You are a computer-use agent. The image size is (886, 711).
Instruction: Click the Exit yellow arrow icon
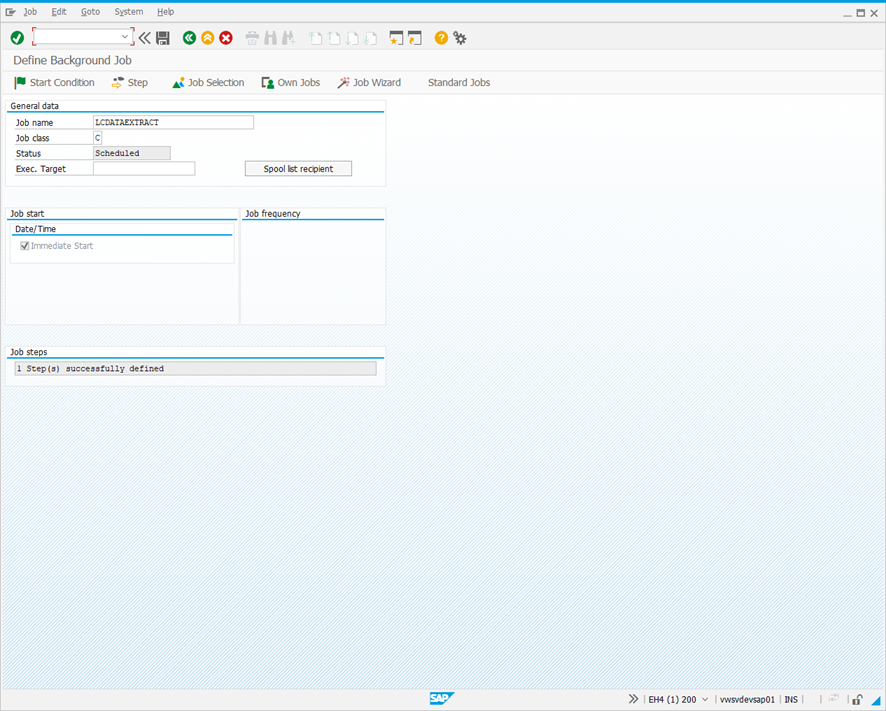pos(207,37)
